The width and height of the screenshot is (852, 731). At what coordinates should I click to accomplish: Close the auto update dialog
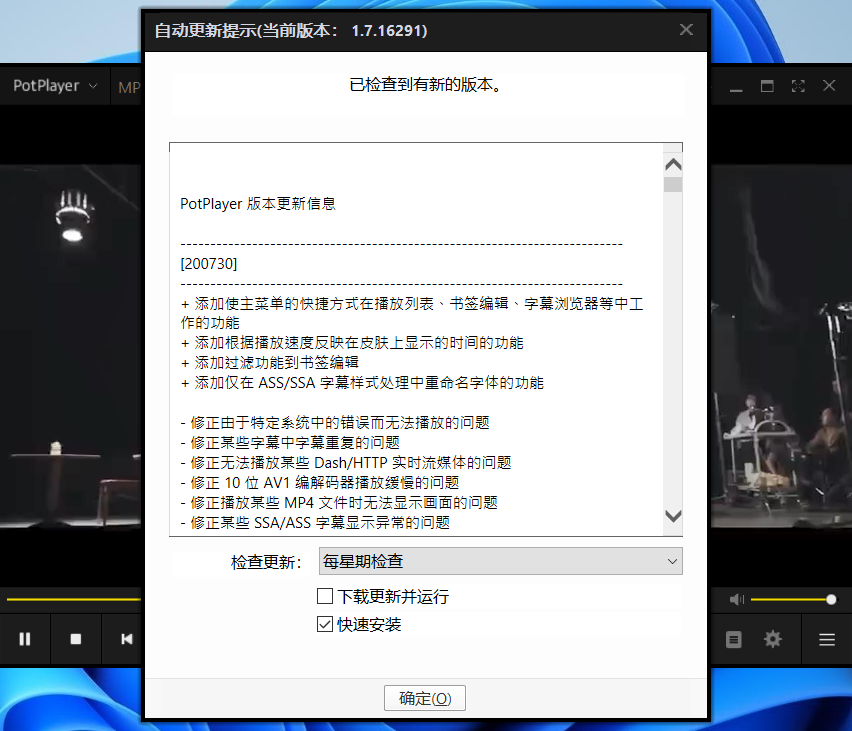tap(686, 30)
